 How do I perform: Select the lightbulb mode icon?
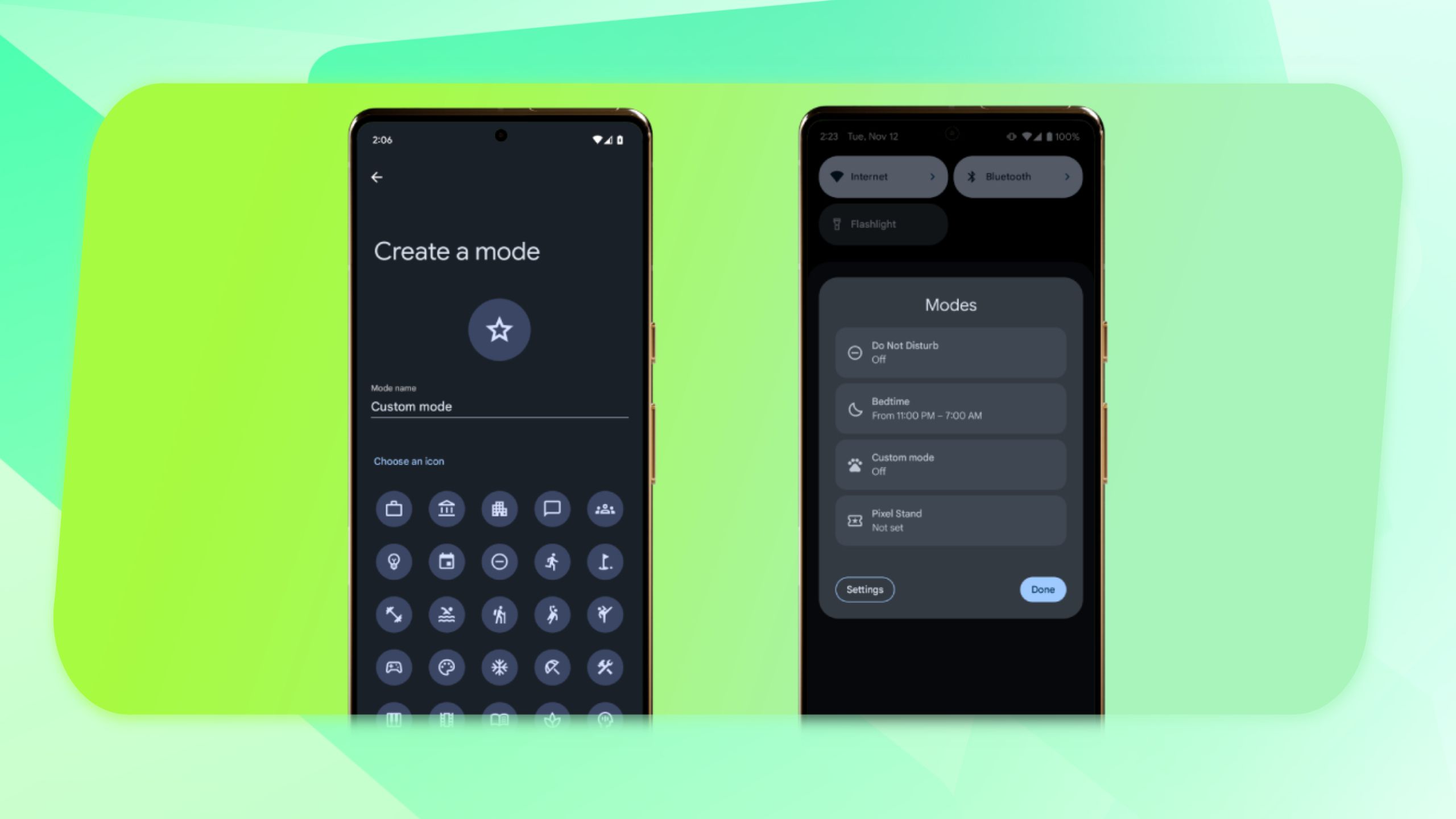pyautogui.click(x=394, y=562)
